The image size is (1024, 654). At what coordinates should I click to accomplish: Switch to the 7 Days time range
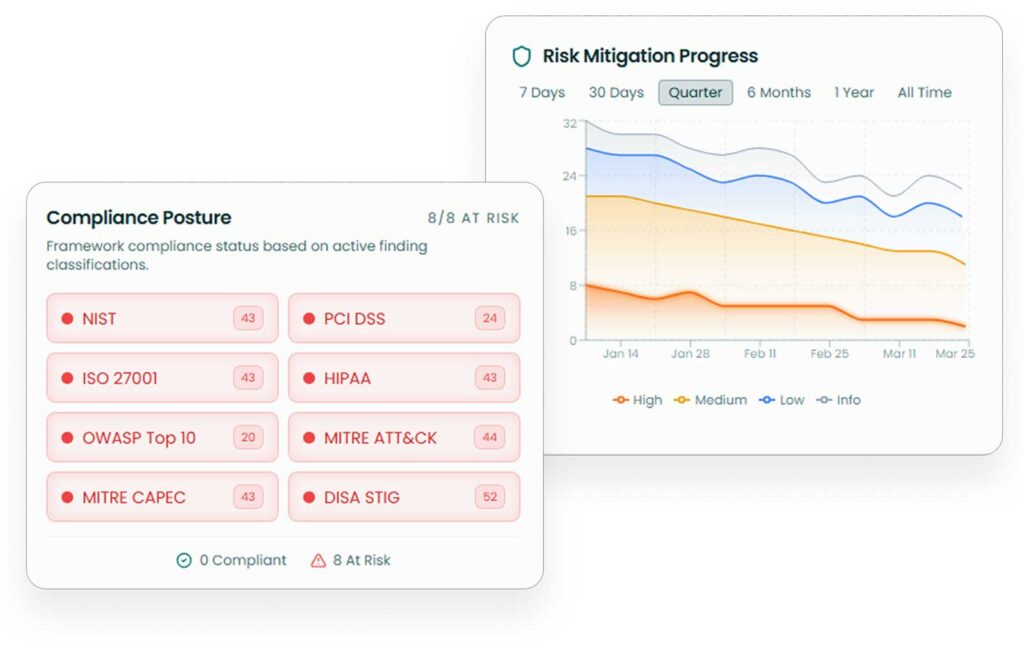[x=542, y=93]
